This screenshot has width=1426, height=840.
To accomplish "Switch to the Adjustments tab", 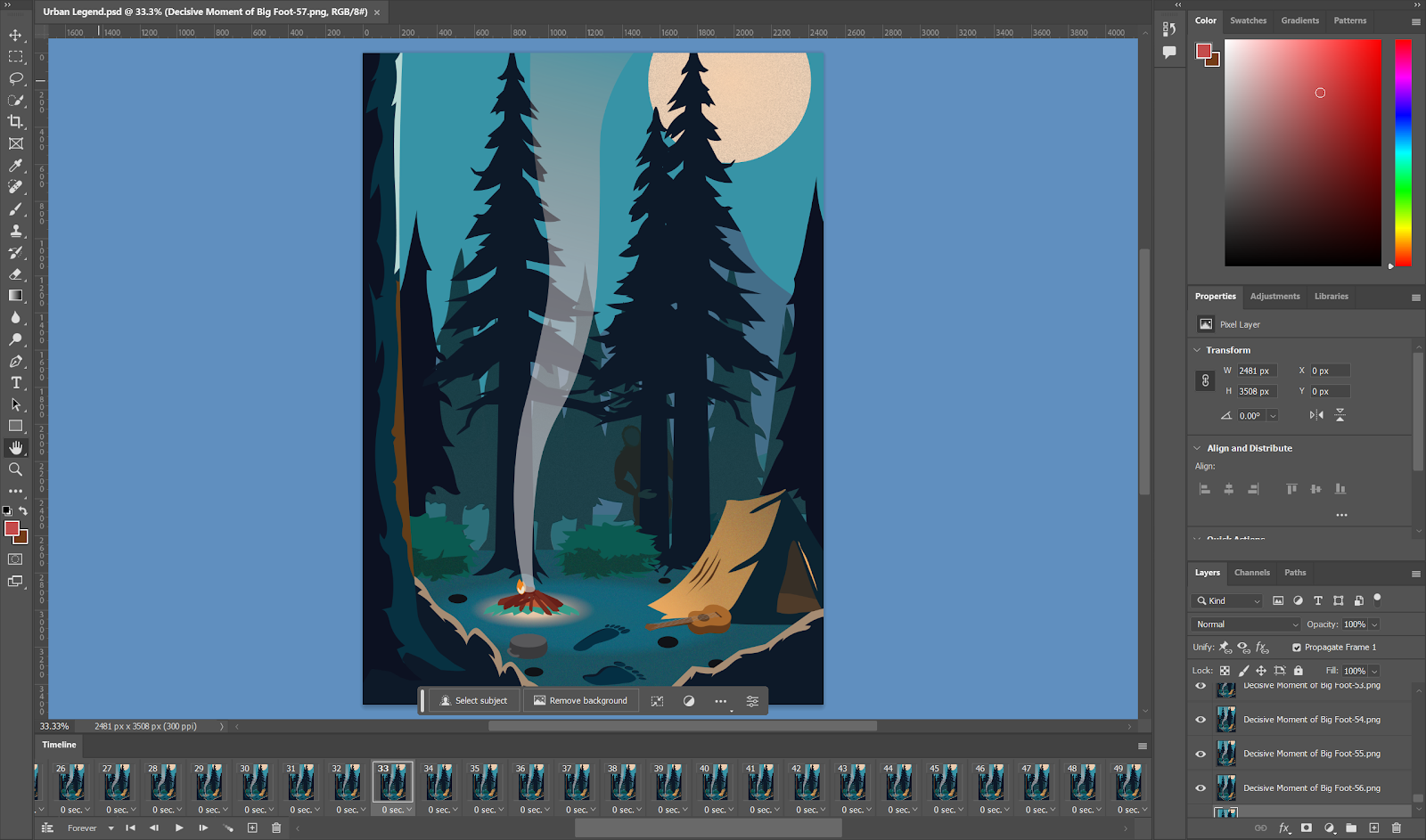I will pyautogui.click(x=1274, y=297).
